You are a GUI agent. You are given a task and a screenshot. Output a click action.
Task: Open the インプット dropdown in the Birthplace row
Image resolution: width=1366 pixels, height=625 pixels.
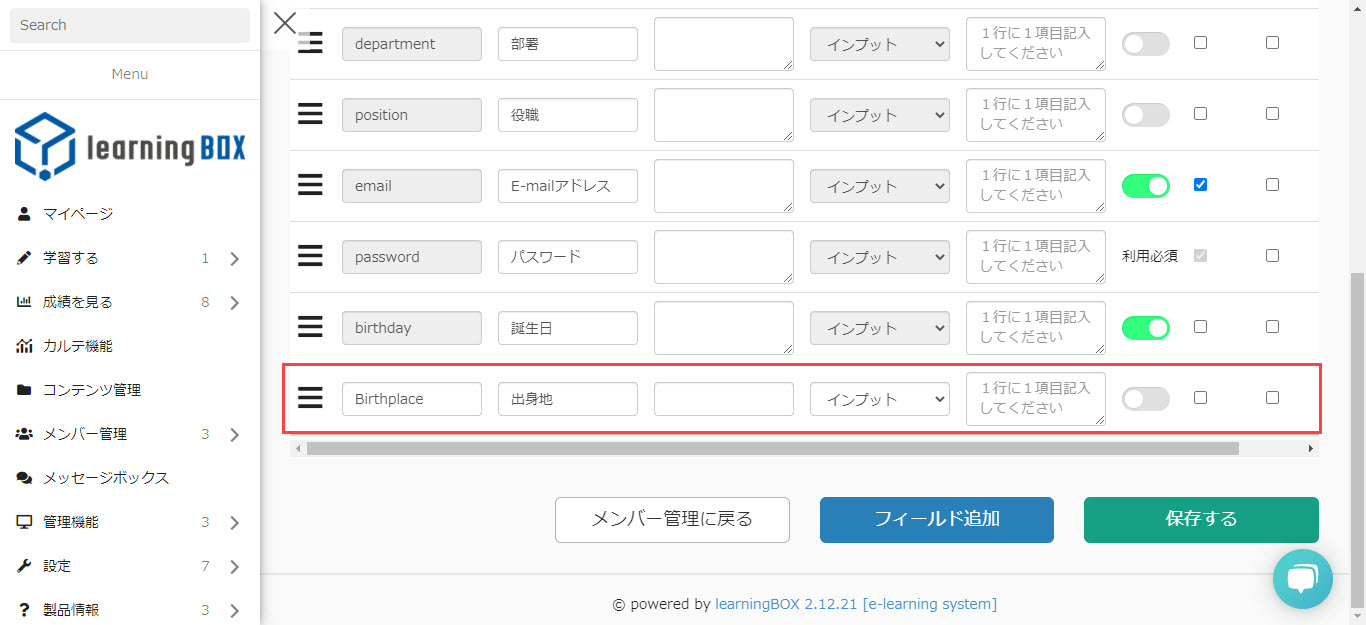[x=880, y=399]
